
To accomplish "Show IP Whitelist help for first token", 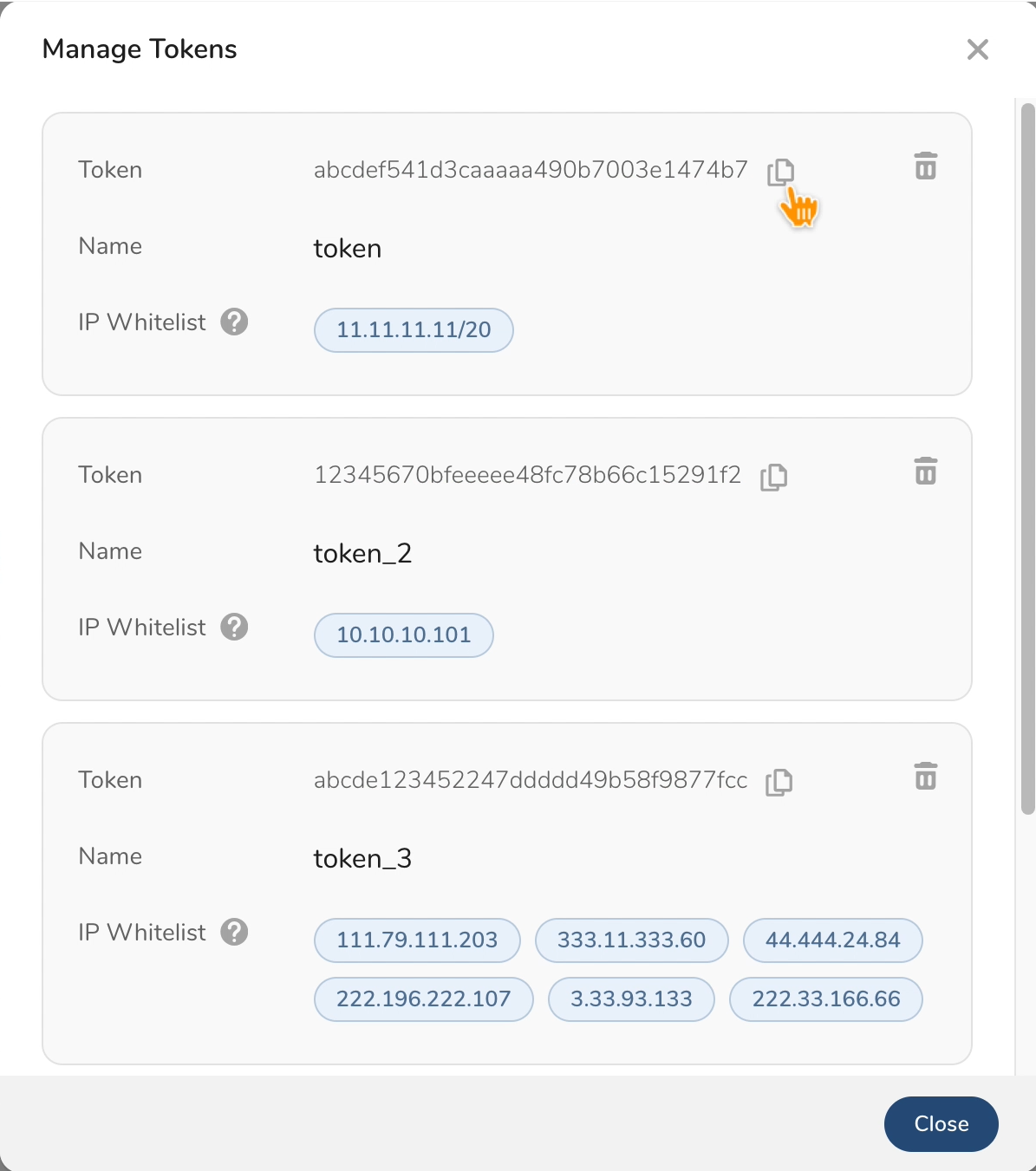I will pos(234,322).
